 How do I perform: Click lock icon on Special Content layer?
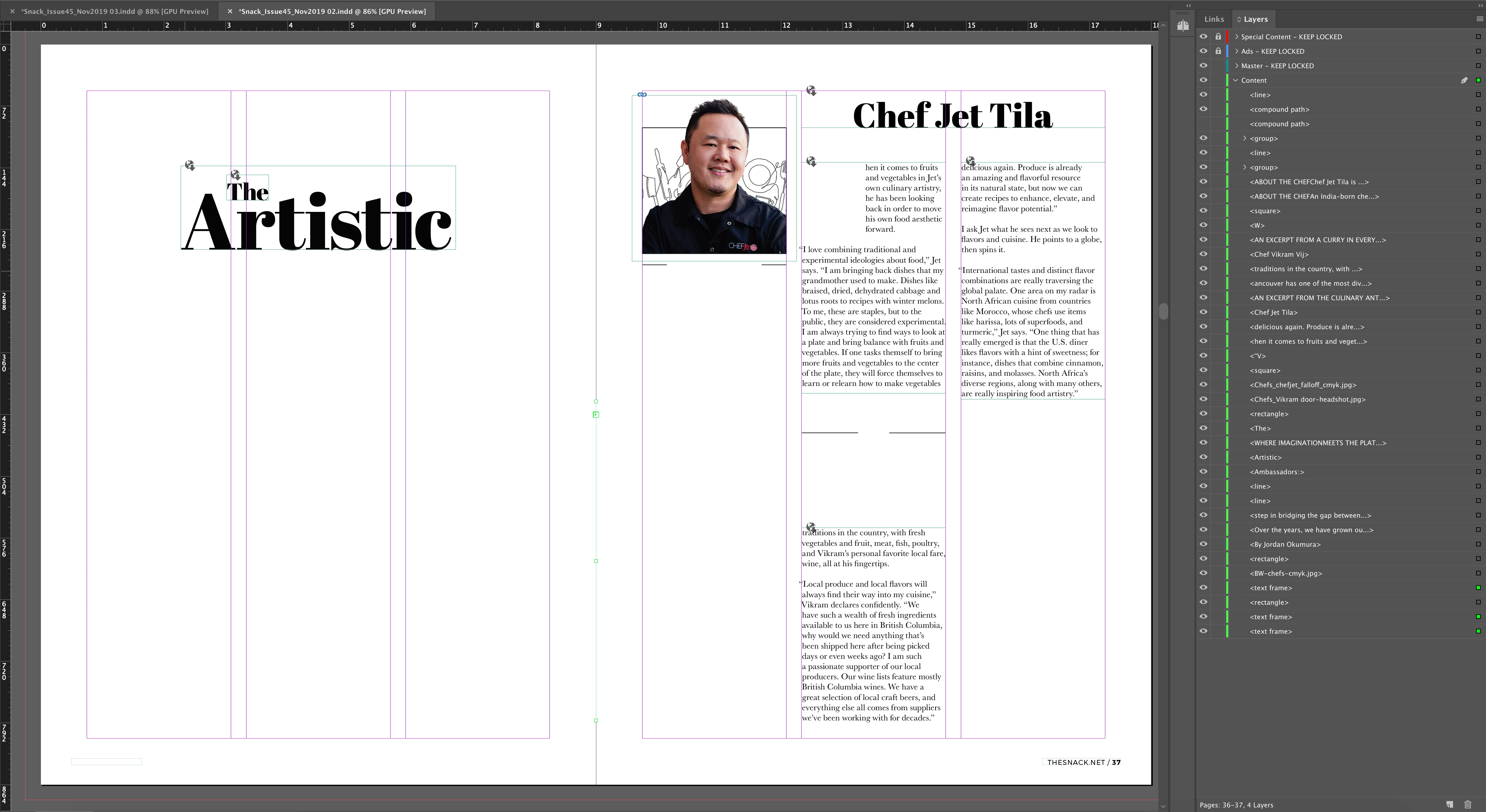point(1218,36)
